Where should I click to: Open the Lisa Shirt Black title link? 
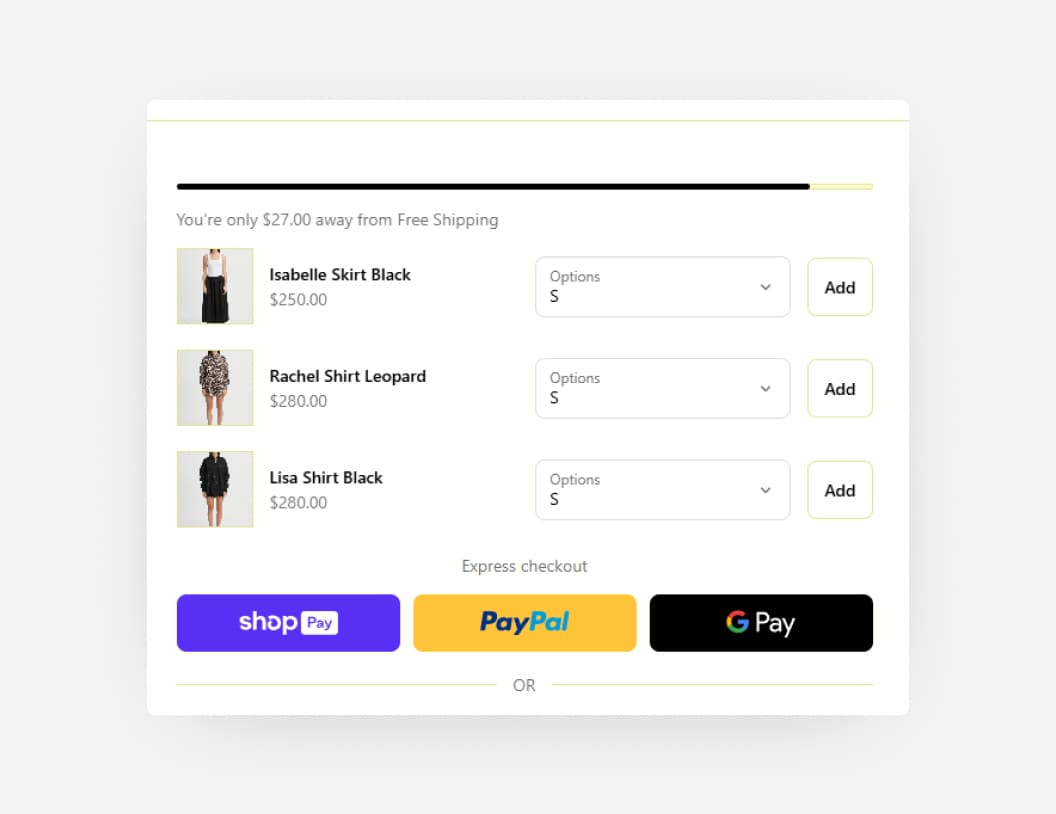326,478
